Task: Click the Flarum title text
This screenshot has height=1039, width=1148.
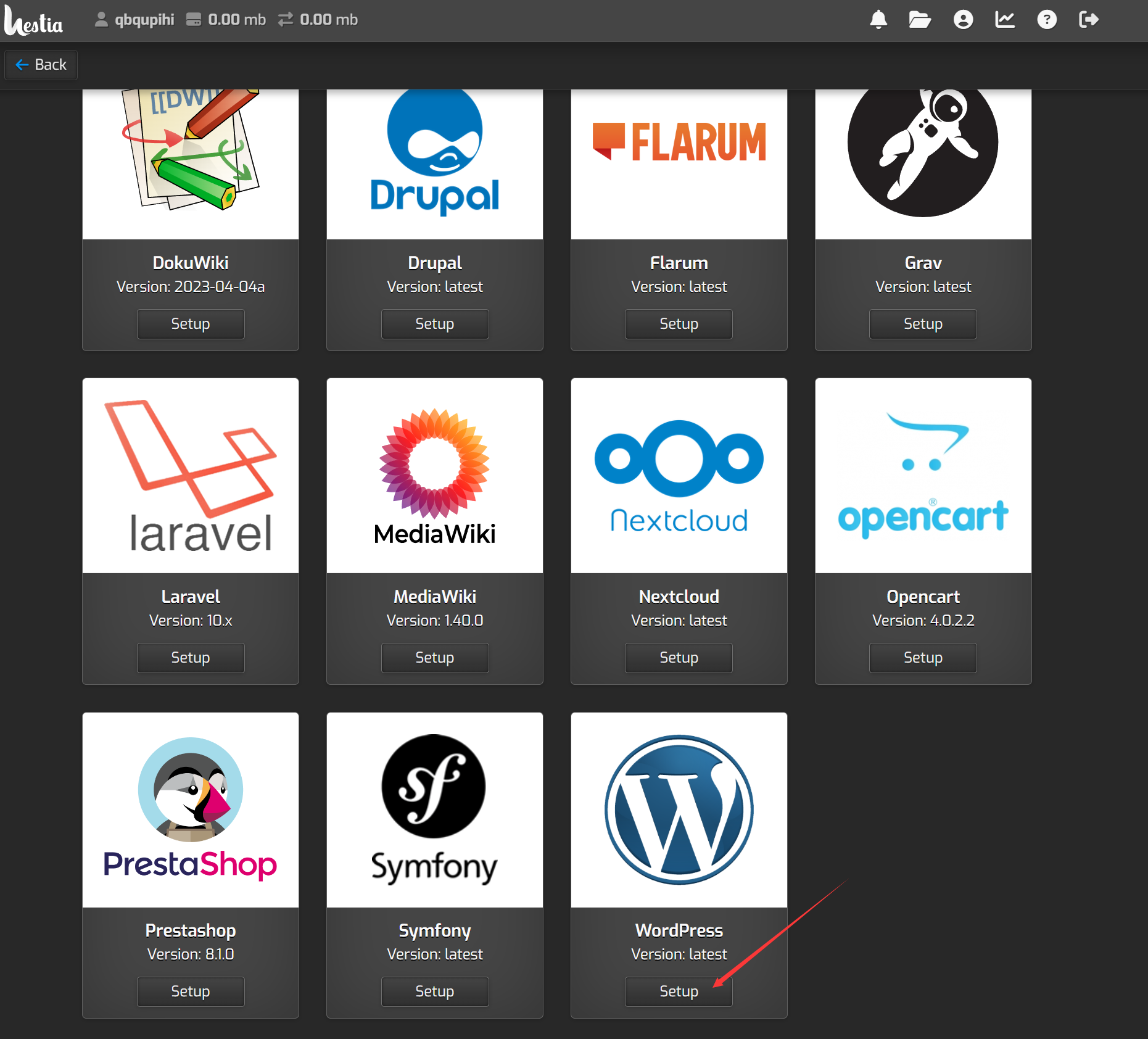Action: (679, 263)
